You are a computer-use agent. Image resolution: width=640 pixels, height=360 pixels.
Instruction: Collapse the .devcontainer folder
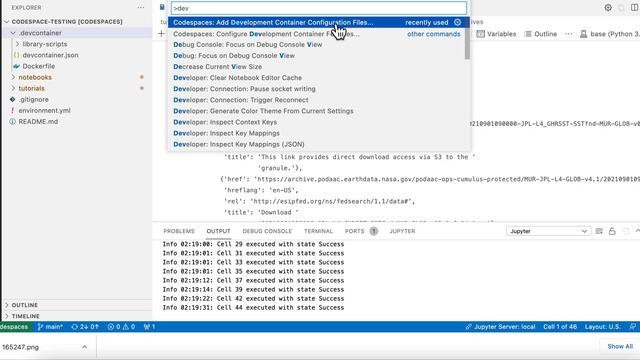point(13,33)
